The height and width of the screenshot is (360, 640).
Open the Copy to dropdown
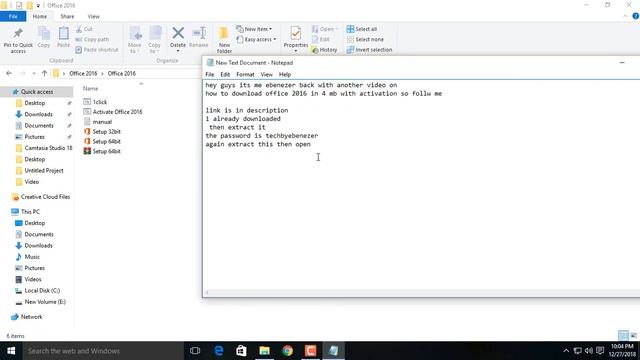tap(155, 40)
